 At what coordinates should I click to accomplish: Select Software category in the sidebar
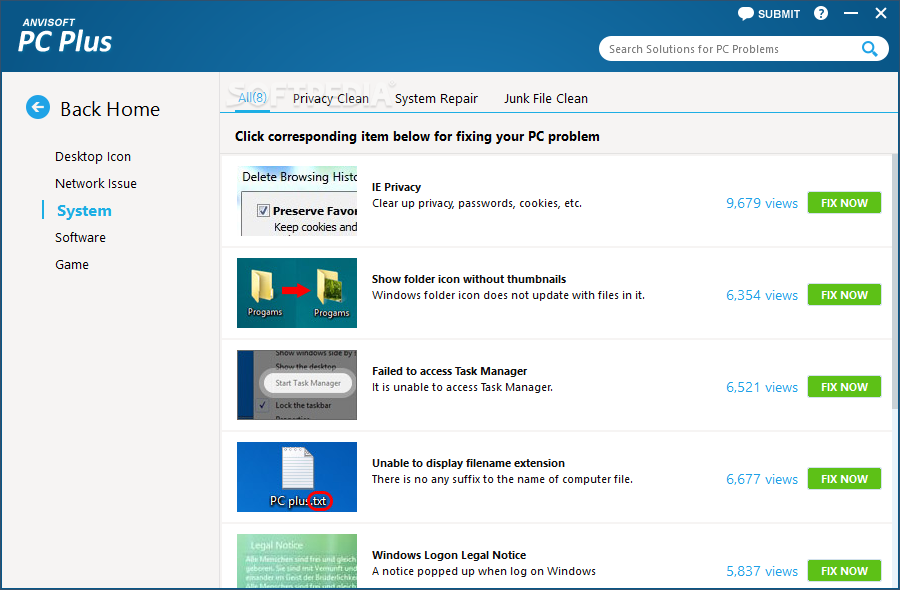80,238
